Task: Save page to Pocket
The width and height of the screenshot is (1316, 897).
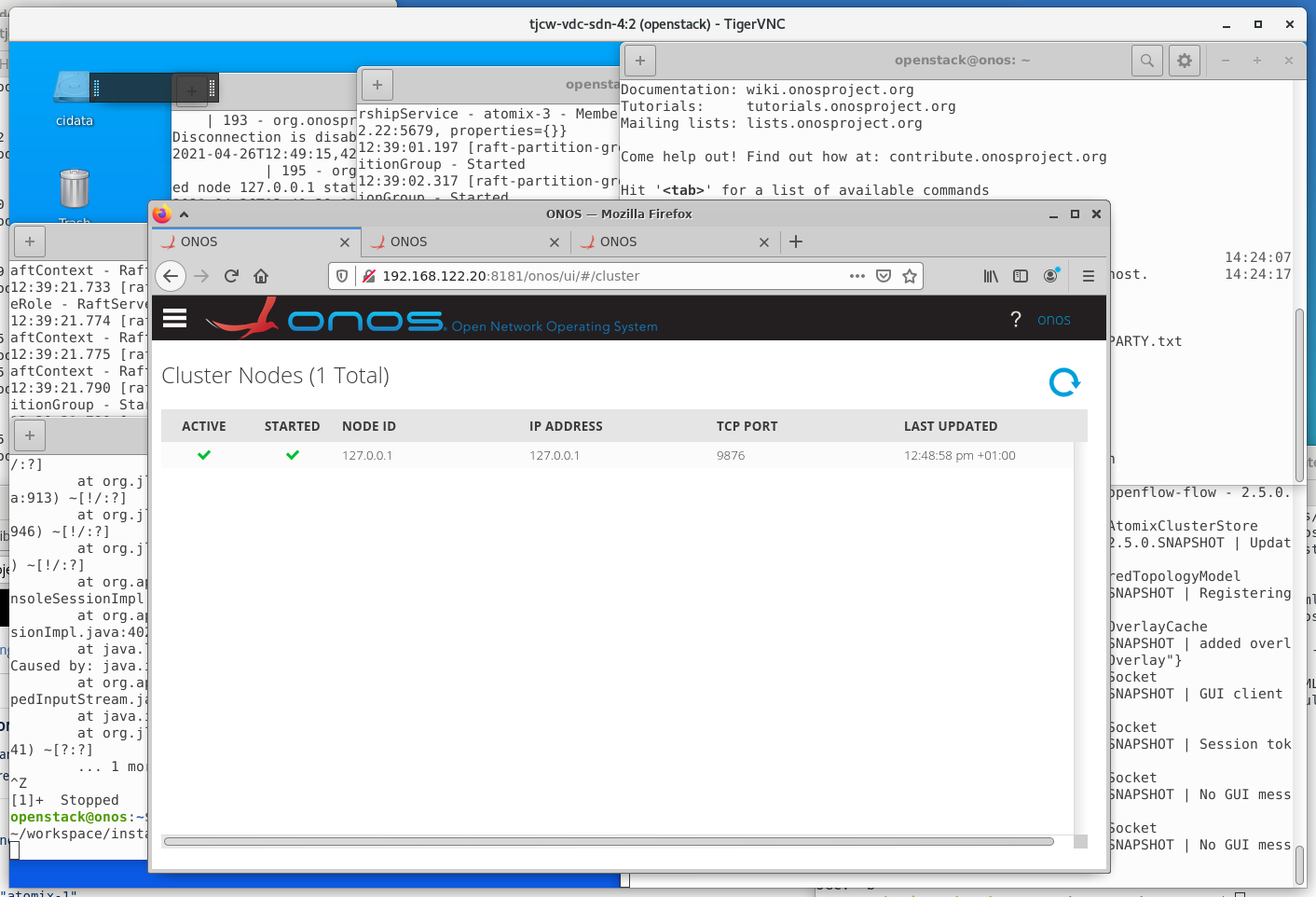Action: click(884, 276)
